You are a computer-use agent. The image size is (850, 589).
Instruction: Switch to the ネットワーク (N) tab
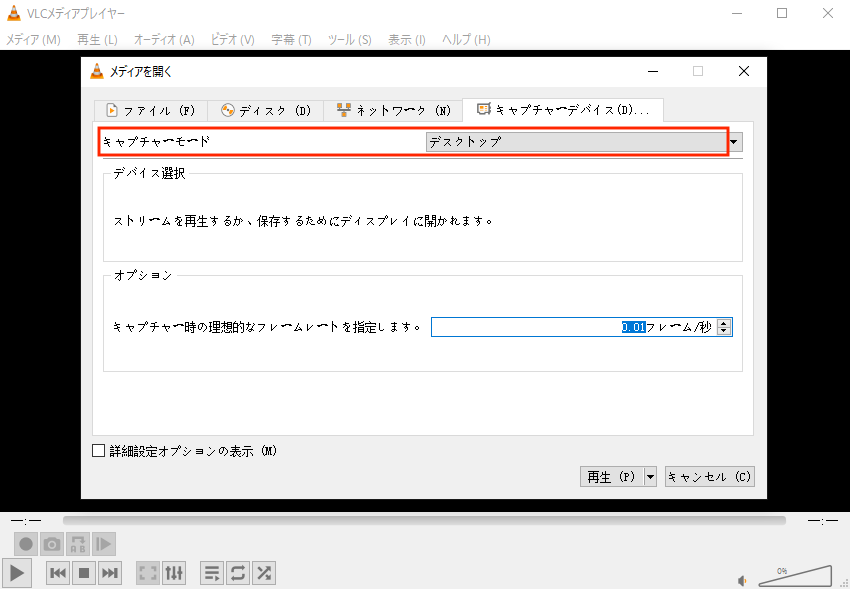coord(393,110)
